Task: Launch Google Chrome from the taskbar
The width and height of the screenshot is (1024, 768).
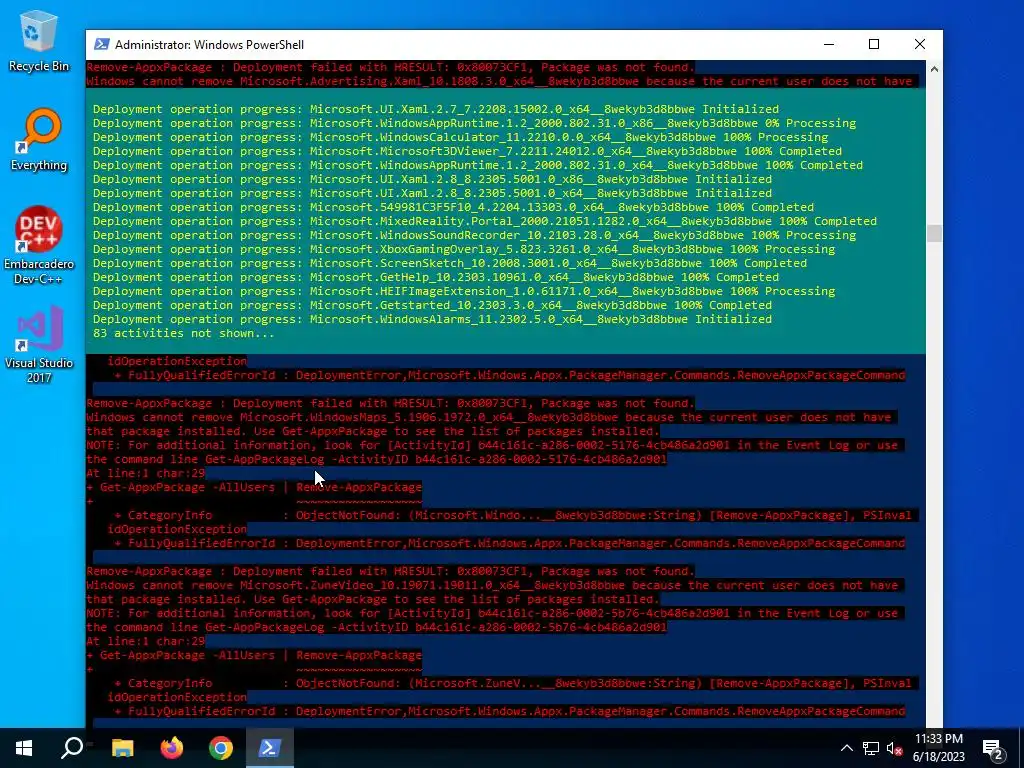Action: 221,748
